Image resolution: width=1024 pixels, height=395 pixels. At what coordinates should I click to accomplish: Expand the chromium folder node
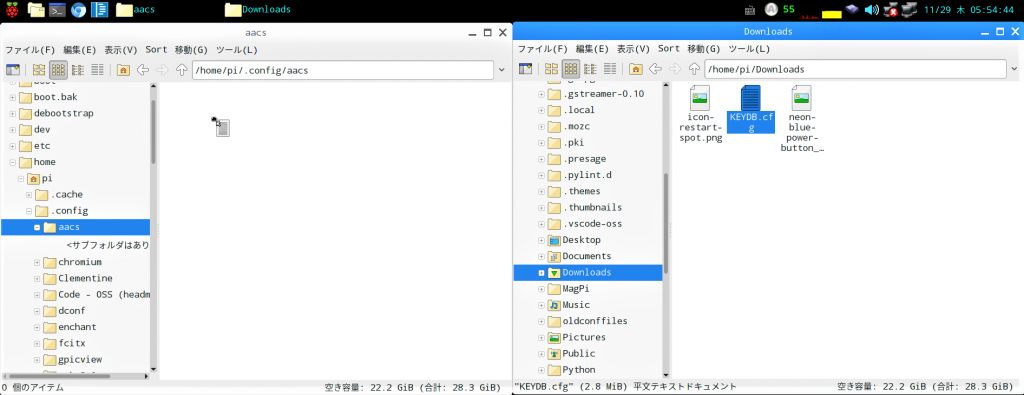37,262
